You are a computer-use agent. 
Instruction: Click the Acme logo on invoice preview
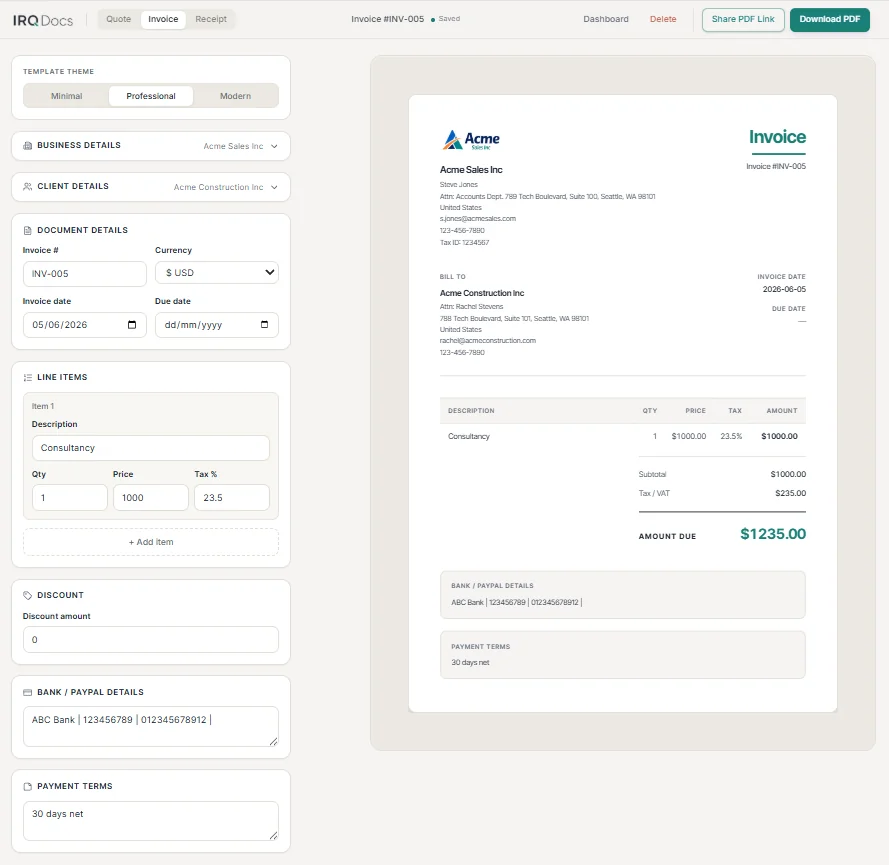tap(471, 139)
